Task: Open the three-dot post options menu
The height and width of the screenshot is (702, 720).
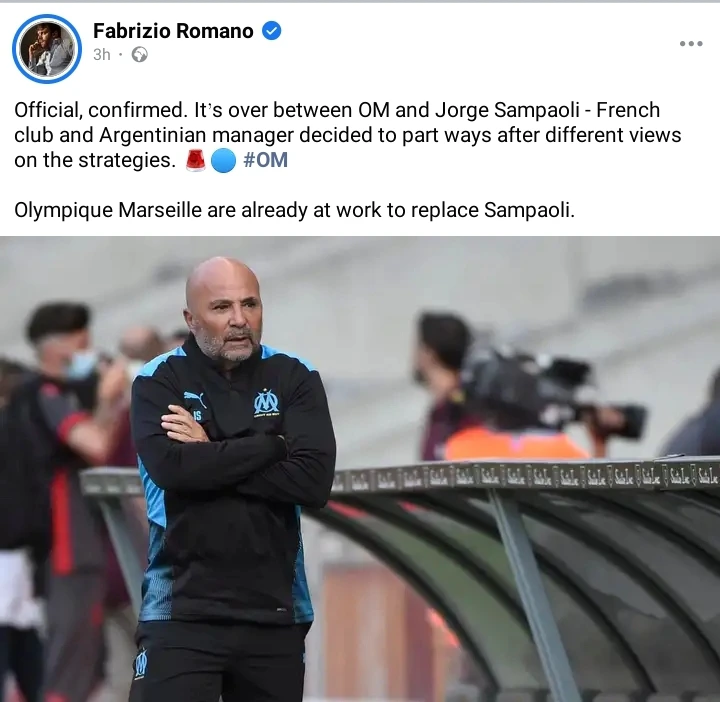Action: coord(691,44)
